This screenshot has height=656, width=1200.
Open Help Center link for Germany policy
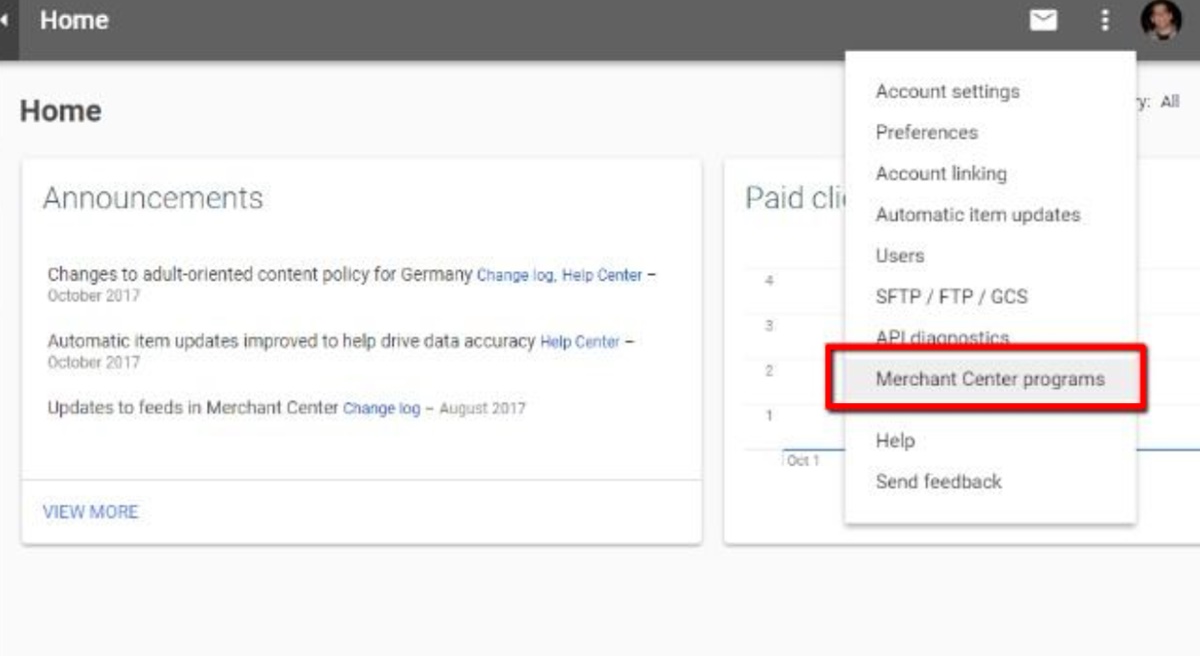[601, 275]
